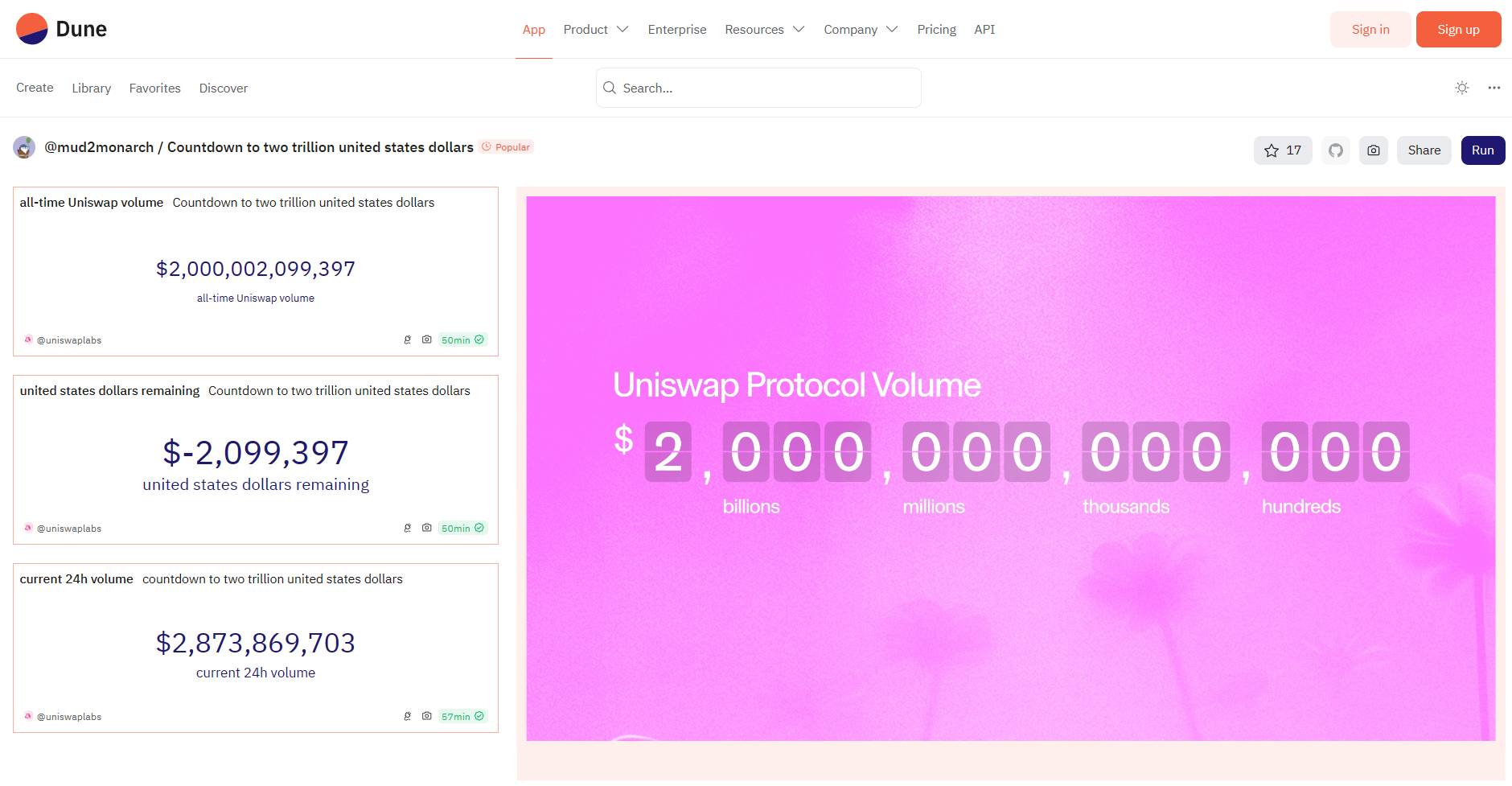Open the Discover section
This screenshot has width=1512, height=786.
pos(224,88)
